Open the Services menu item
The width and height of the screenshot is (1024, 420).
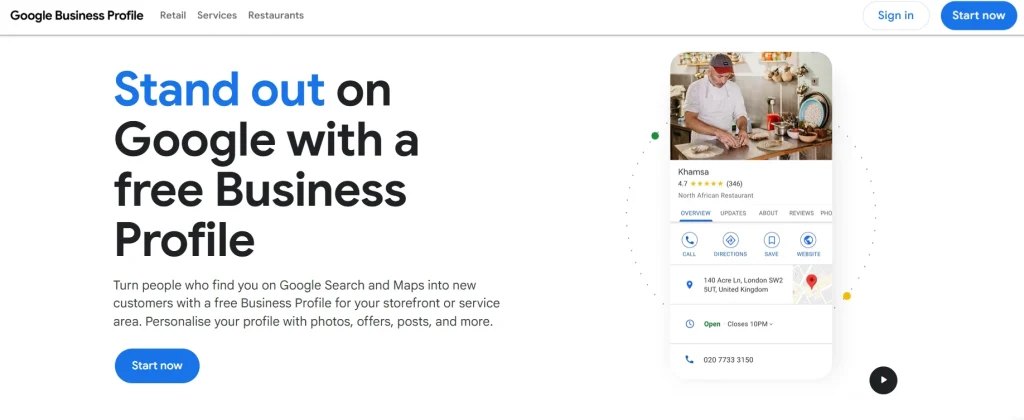(x=217, y=15)
